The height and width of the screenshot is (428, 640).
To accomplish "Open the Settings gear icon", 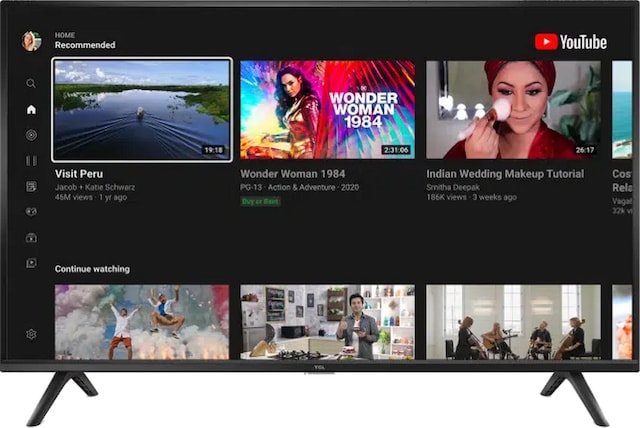I will point(31,334).
